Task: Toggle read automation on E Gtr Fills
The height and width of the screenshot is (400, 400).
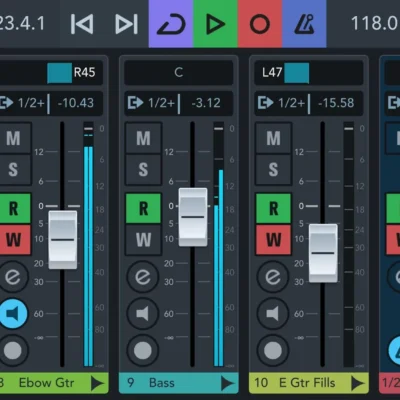Action: [273, 208]
